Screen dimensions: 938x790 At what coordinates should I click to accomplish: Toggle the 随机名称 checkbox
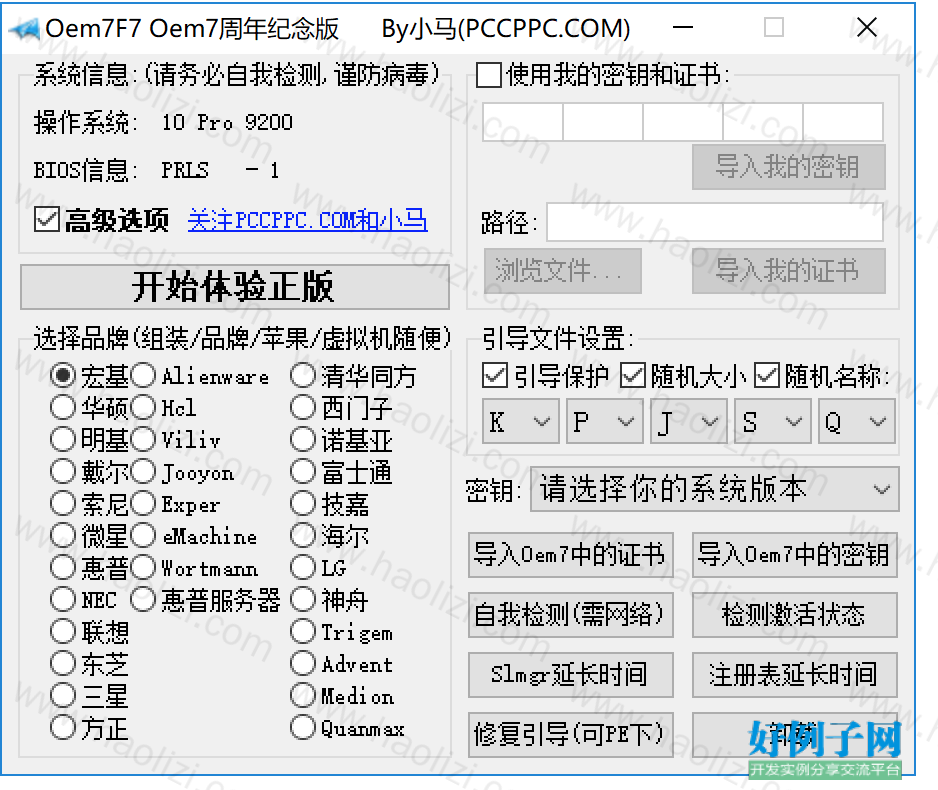pyautogui.click(x=766, y=376)
